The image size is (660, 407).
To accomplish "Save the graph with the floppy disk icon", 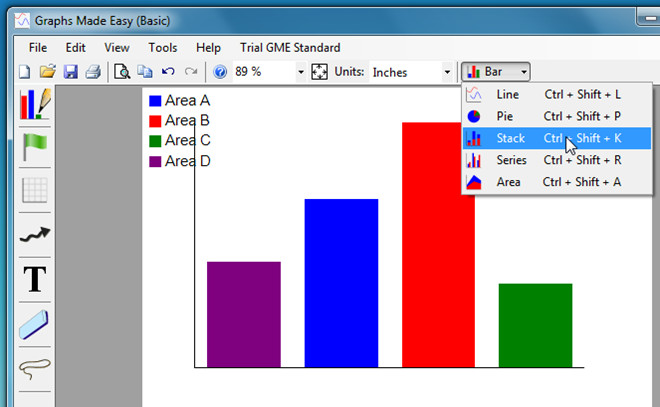I will [x=70, y=72].
